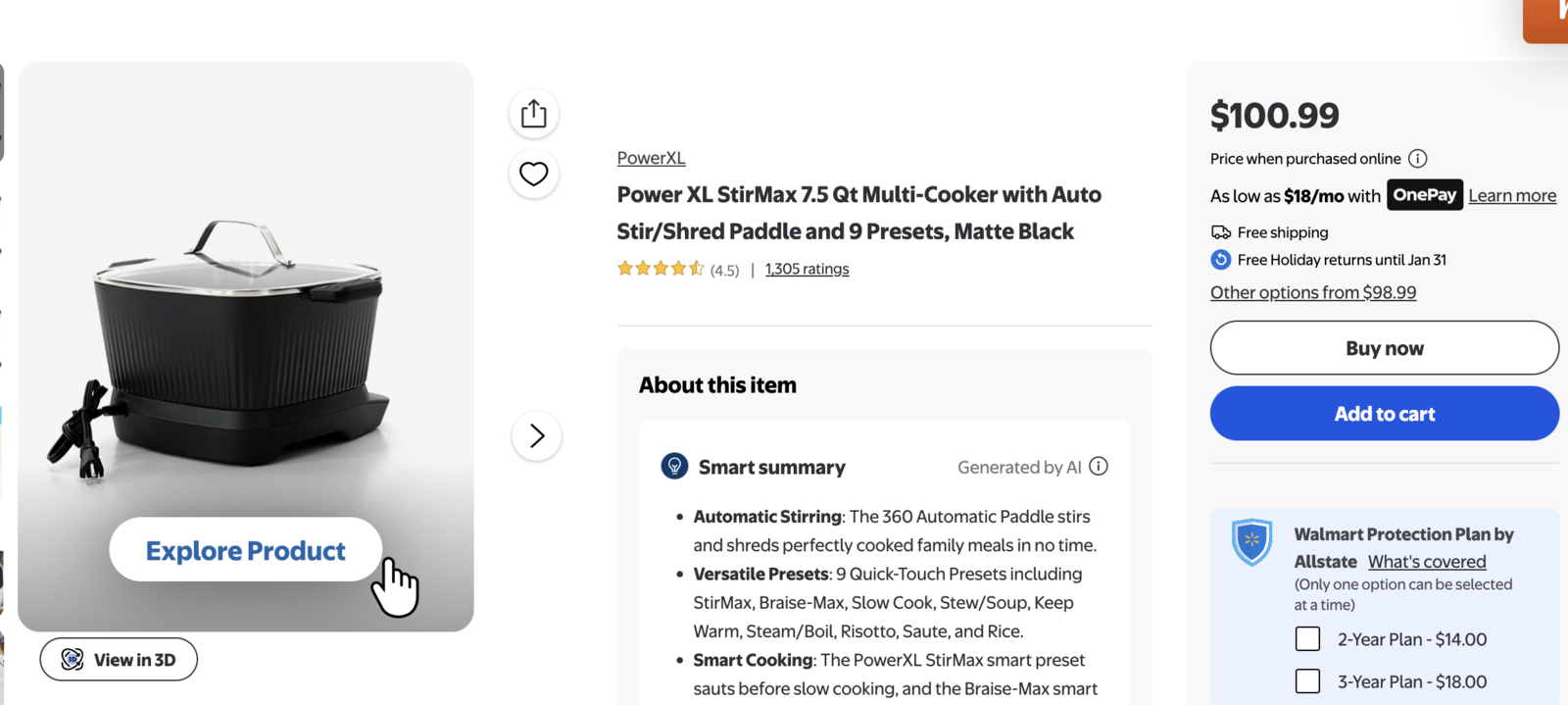Open What's covered protection plan link
This screenshot has height=705, width=1568.
(x=1426, y=562)
